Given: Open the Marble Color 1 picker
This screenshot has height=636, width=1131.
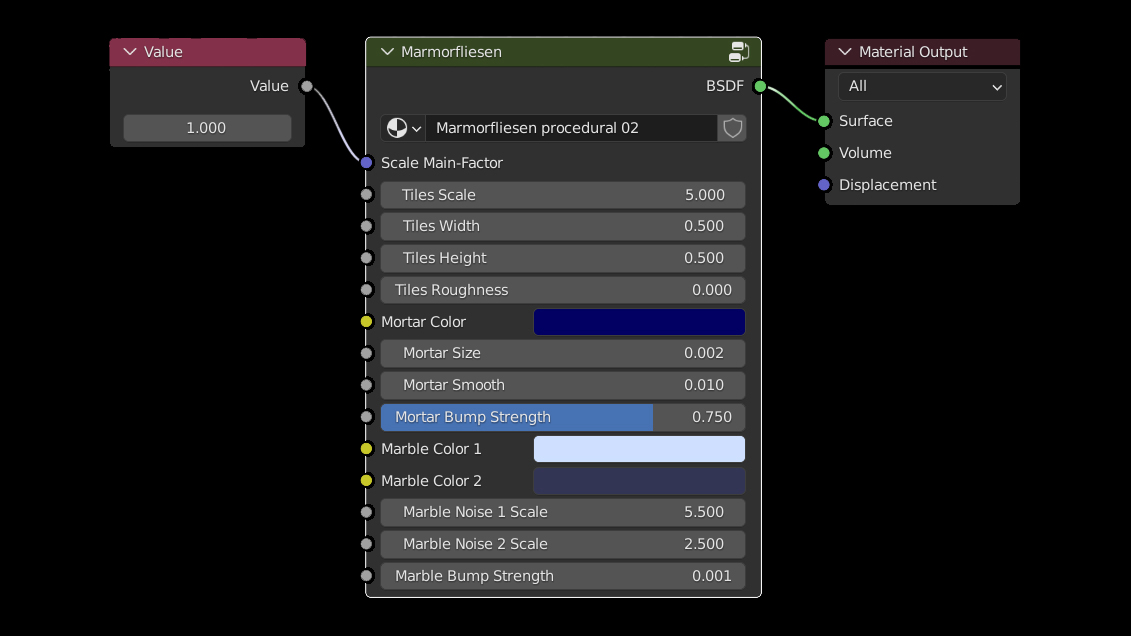Looking at the screenshot, I should 639,449.
